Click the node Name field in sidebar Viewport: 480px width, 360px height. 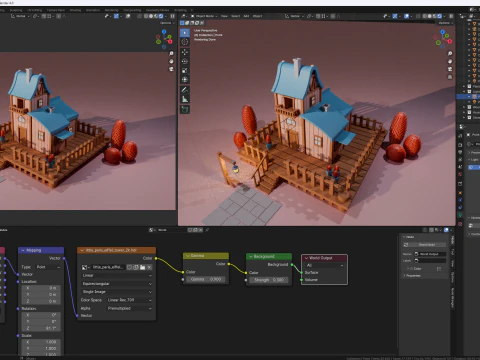pos(430,254)
